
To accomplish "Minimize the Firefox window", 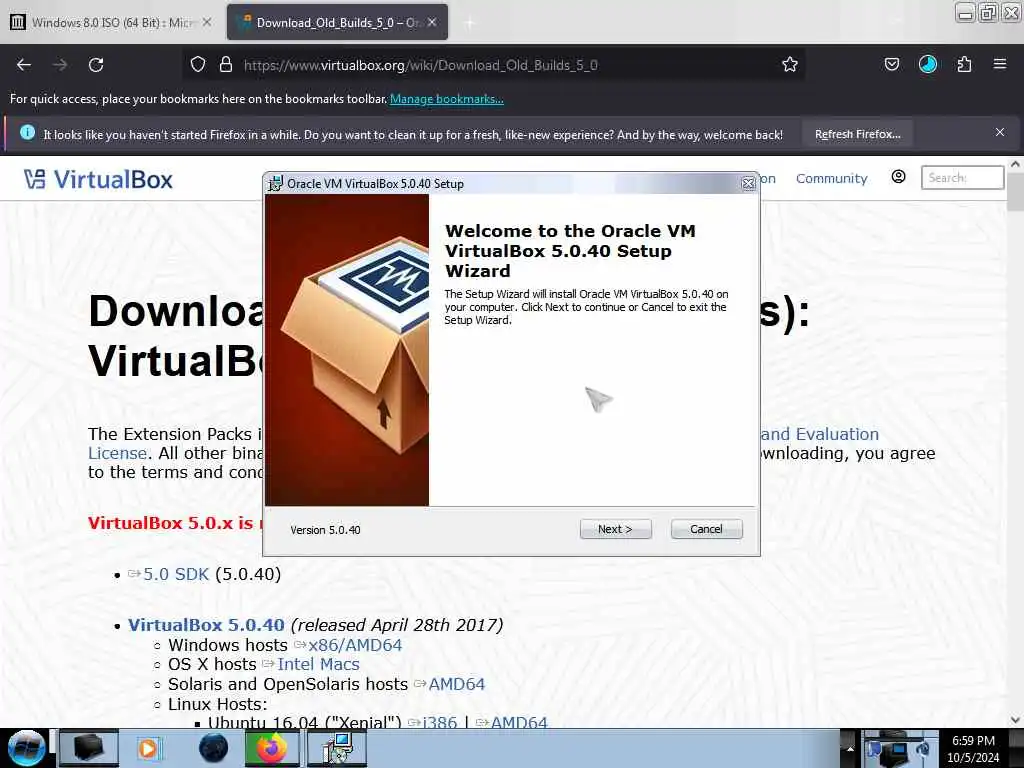I will pyautogui.click(x=965, y=12).
